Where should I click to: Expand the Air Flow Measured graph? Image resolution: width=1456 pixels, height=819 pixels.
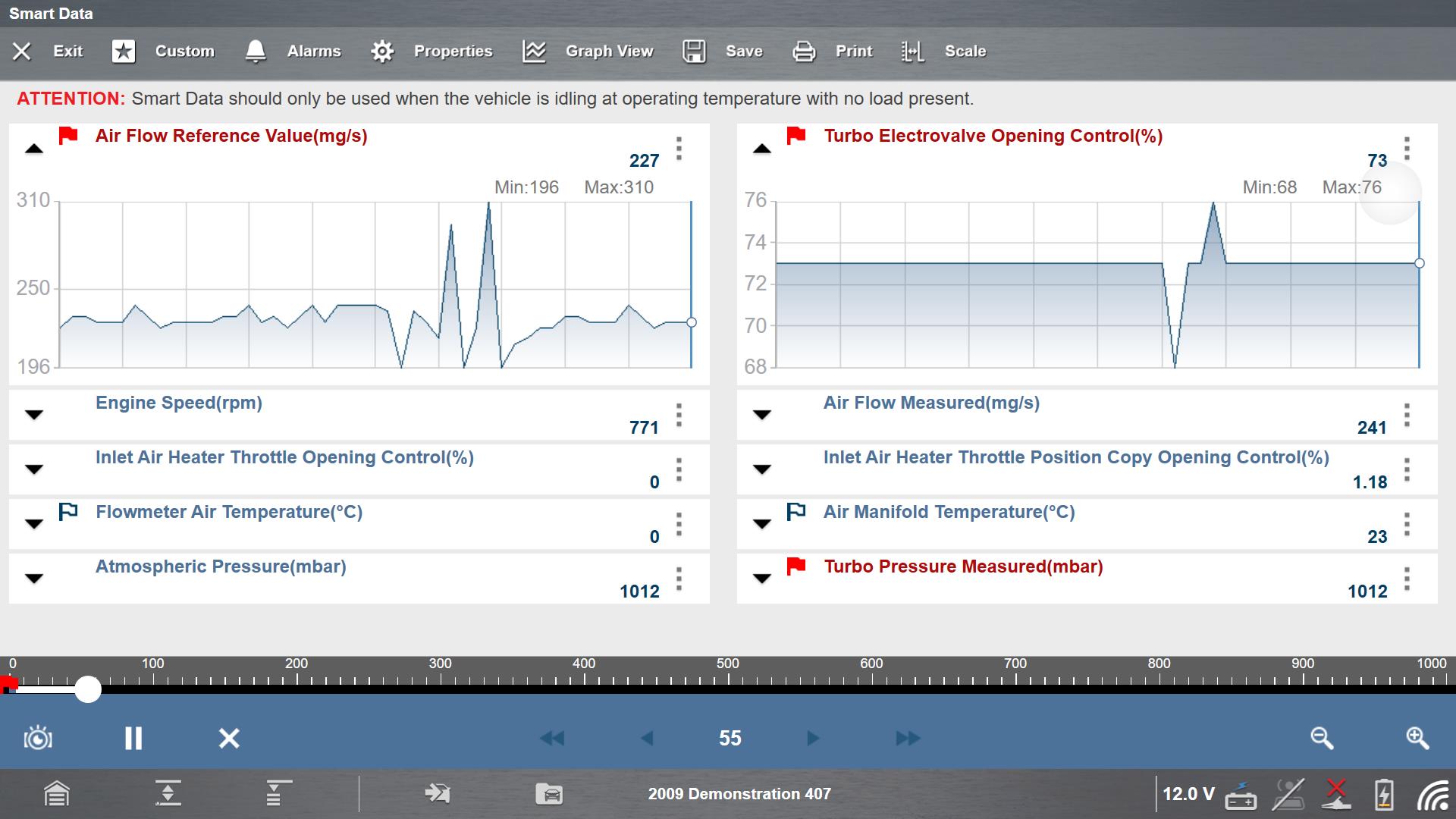pos(762,415)
